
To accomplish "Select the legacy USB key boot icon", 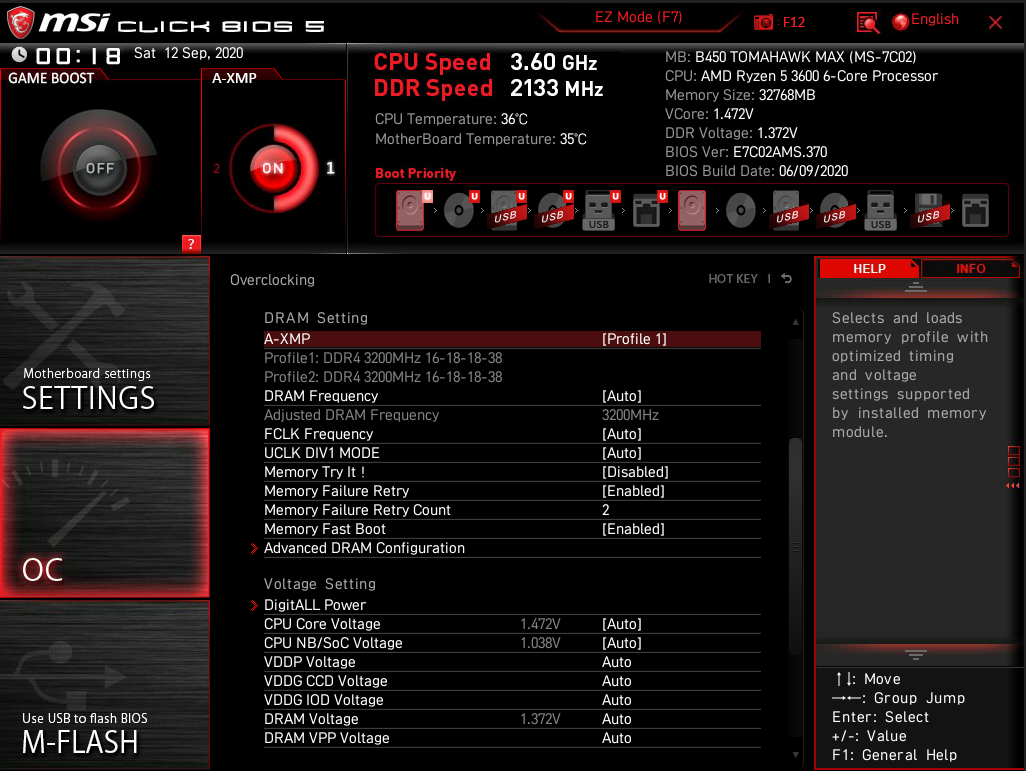I will [881, 210].
